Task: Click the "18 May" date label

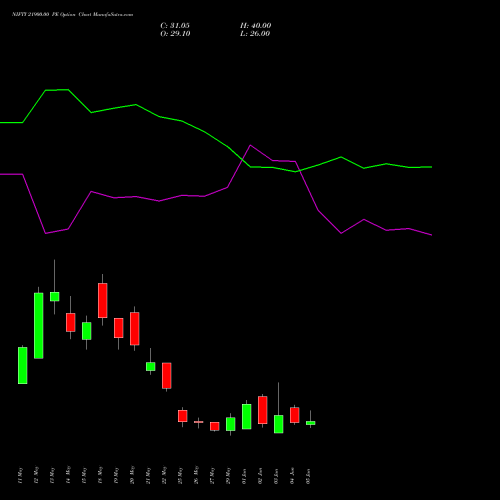Action: [101, 475]
